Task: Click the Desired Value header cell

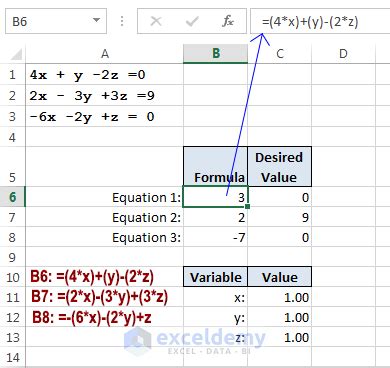Action: coord(280,167)
